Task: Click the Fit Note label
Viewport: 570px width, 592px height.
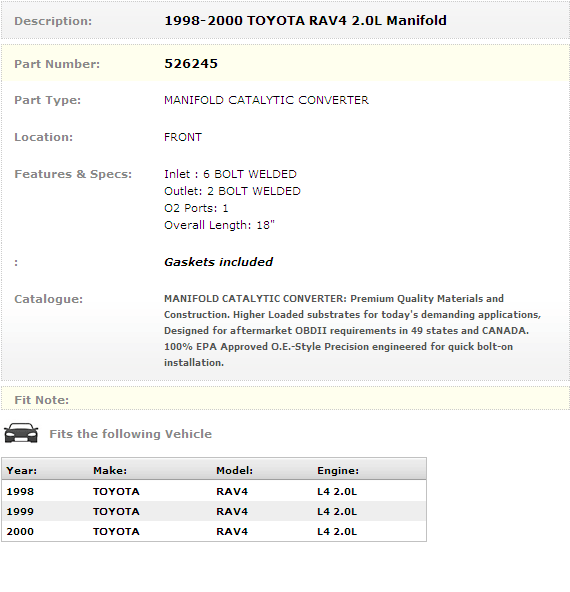Action: [x=42, y=400]
